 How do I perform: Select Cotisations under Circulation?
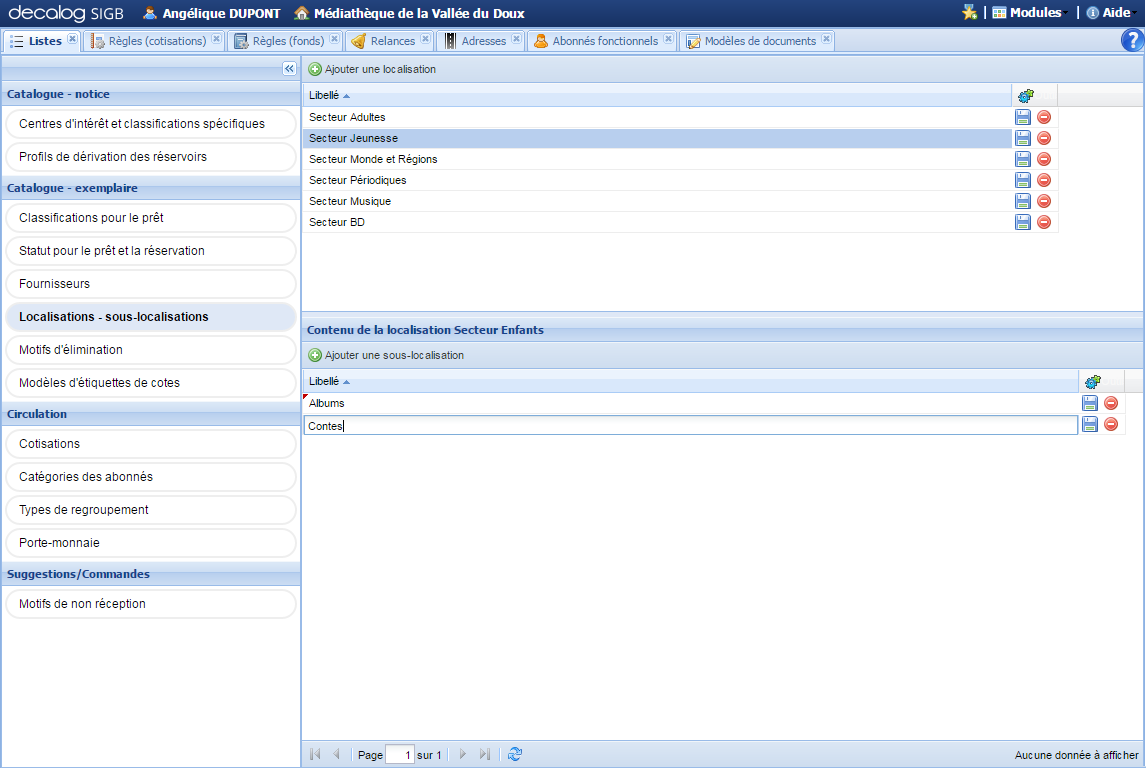pos(150,443)
